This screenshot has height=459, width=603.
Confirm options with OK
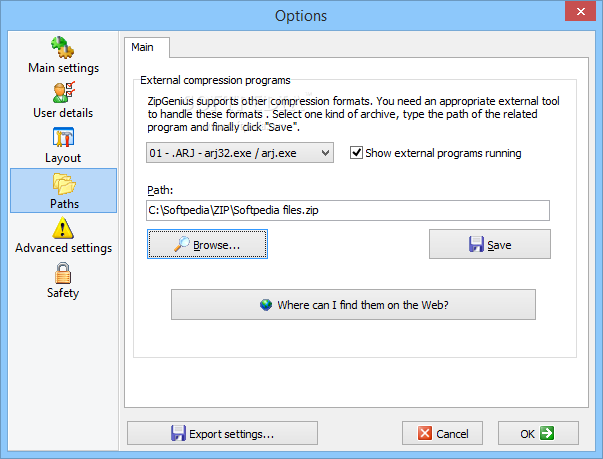click(538, 433)
